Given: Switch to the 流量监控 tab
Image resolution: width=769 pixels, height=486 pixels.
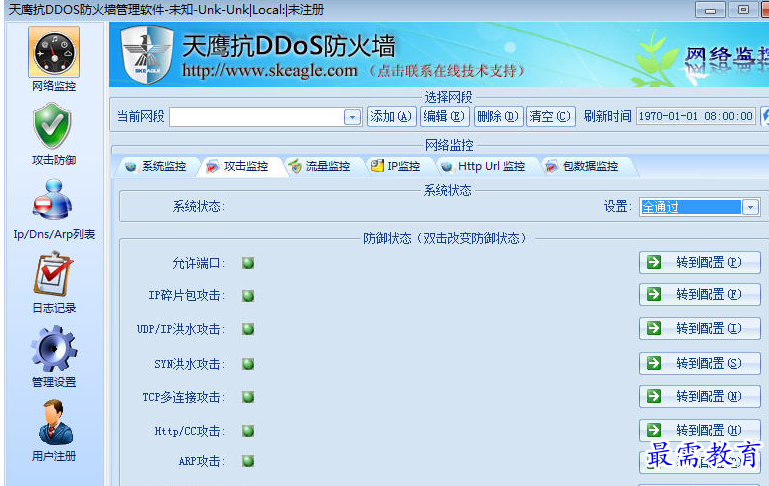Looking at the screenshot, I should (x=320, y=166).
